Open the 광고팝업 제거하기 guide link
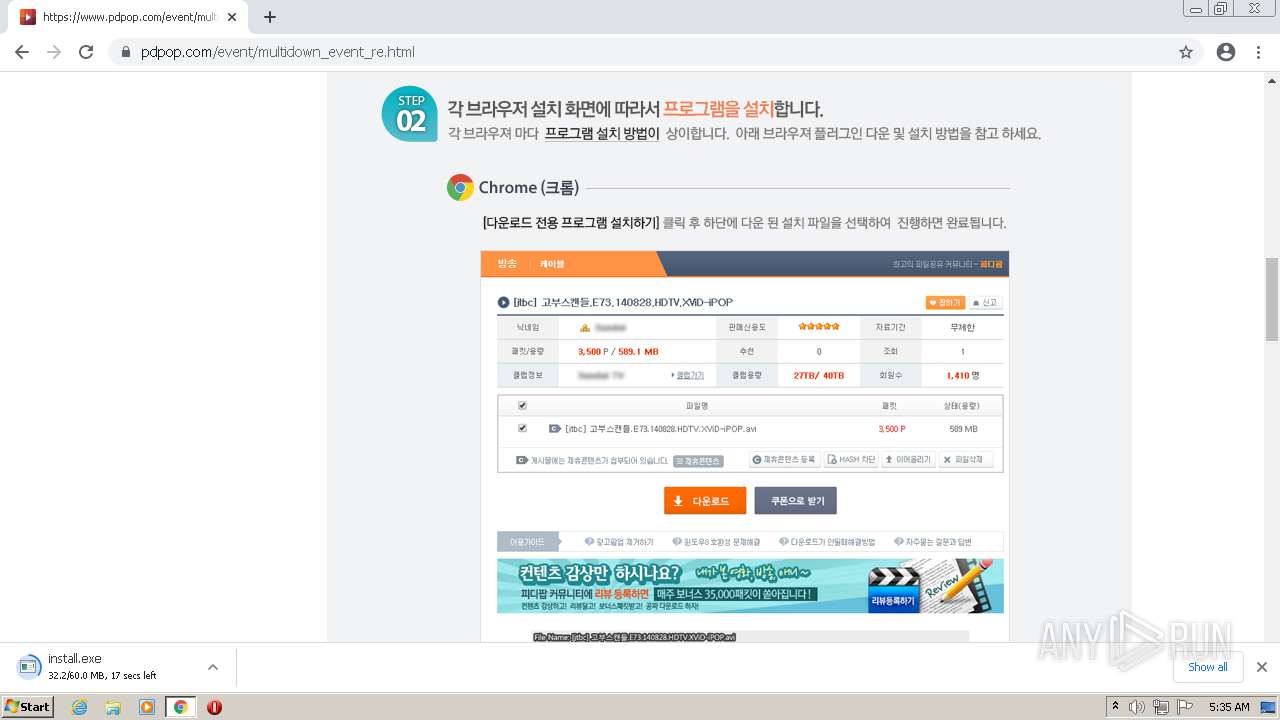Image resolution: width=1280 pixels, height=720 pixels. coord(619,542)
